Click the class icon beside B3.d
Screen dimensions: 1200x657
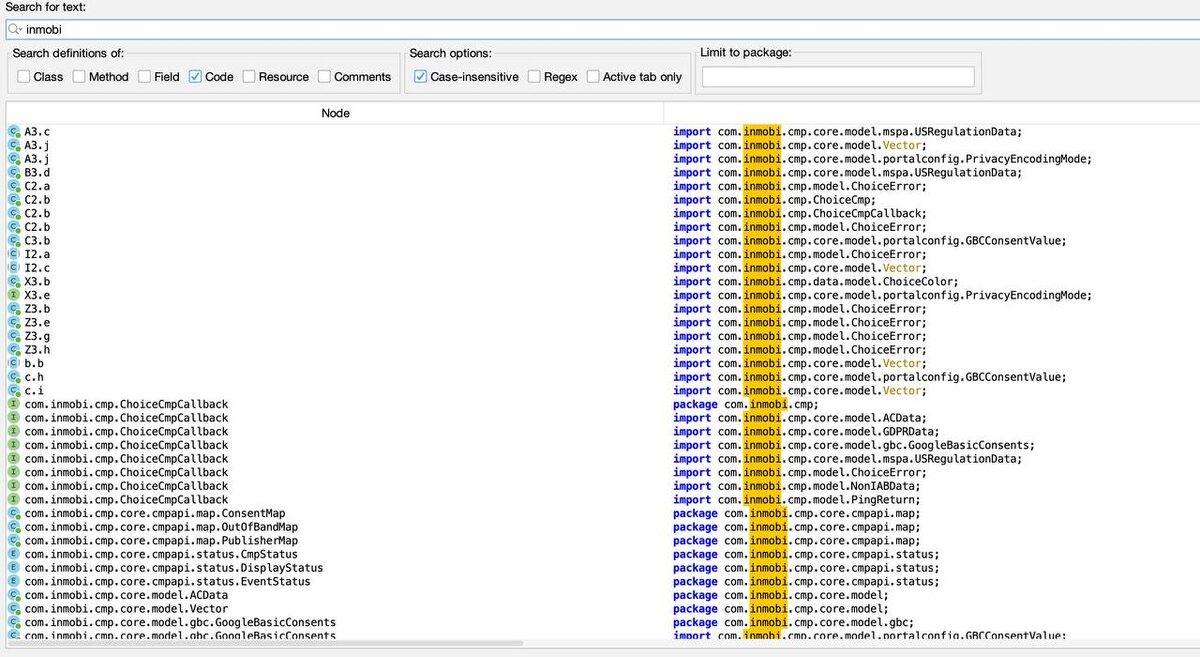click(x=14, y=172)
